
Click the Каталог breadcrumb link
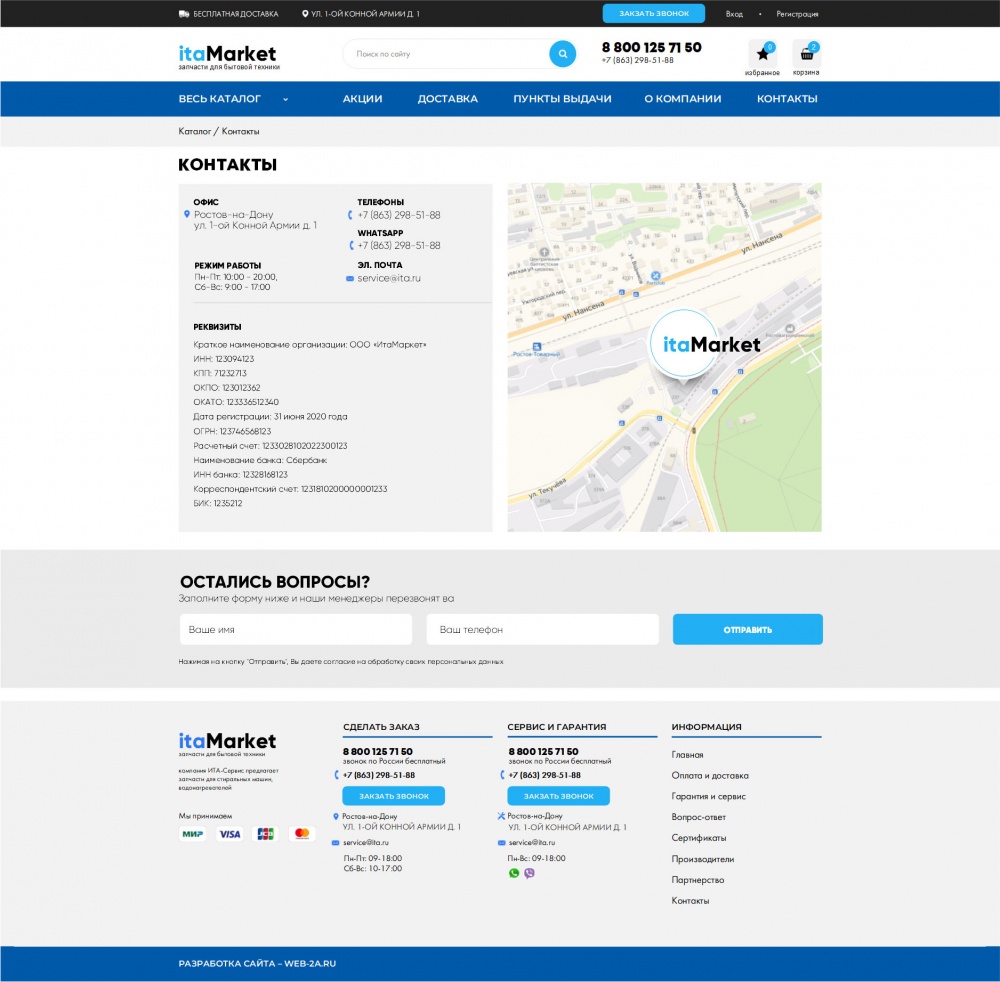pos(194,132)
